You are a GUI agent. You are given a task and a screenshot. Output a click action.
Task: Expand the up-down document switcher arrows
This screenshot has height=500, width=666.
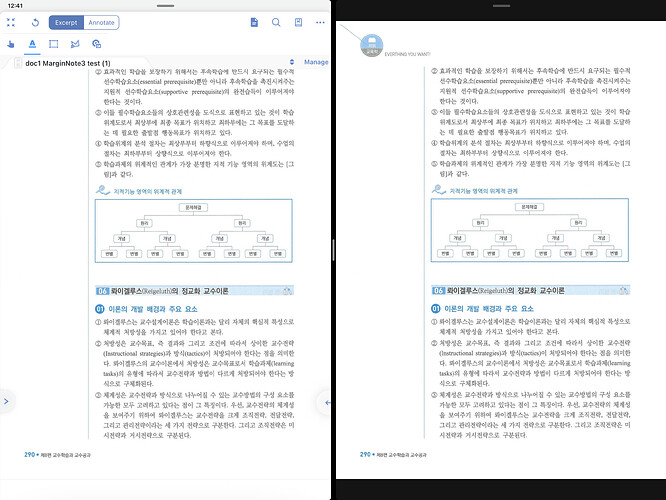click(x=292, y=62)
